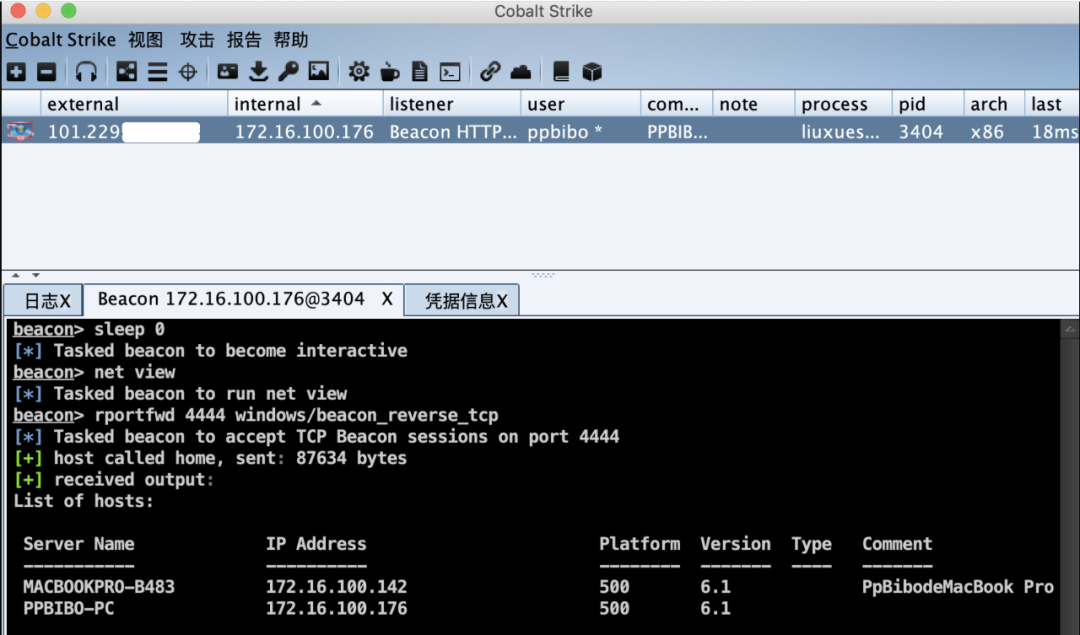The image size is (1080, 635).
Task: Sort sessions by the note column
Action: [754, 103]
